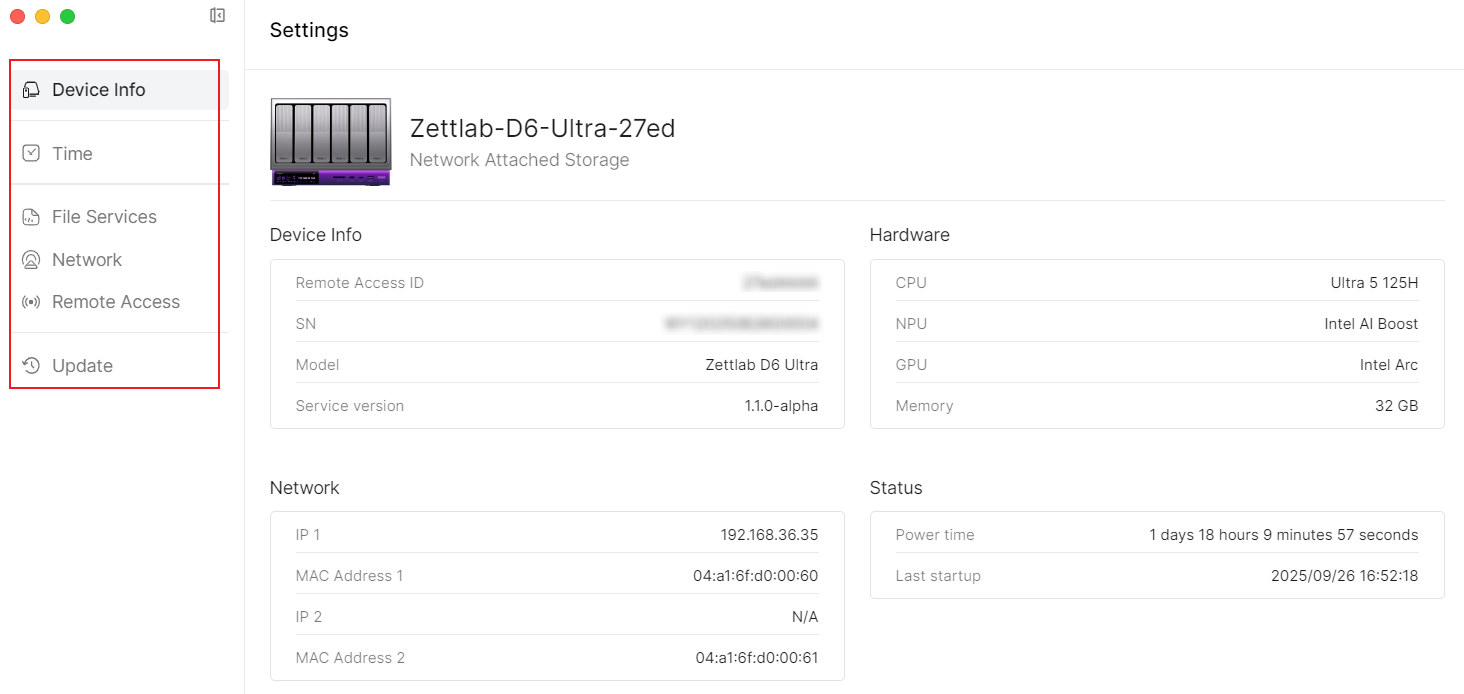1464x694 pixels.
Task: Collapse the sidebar with the panel icon
Action: 217,16
